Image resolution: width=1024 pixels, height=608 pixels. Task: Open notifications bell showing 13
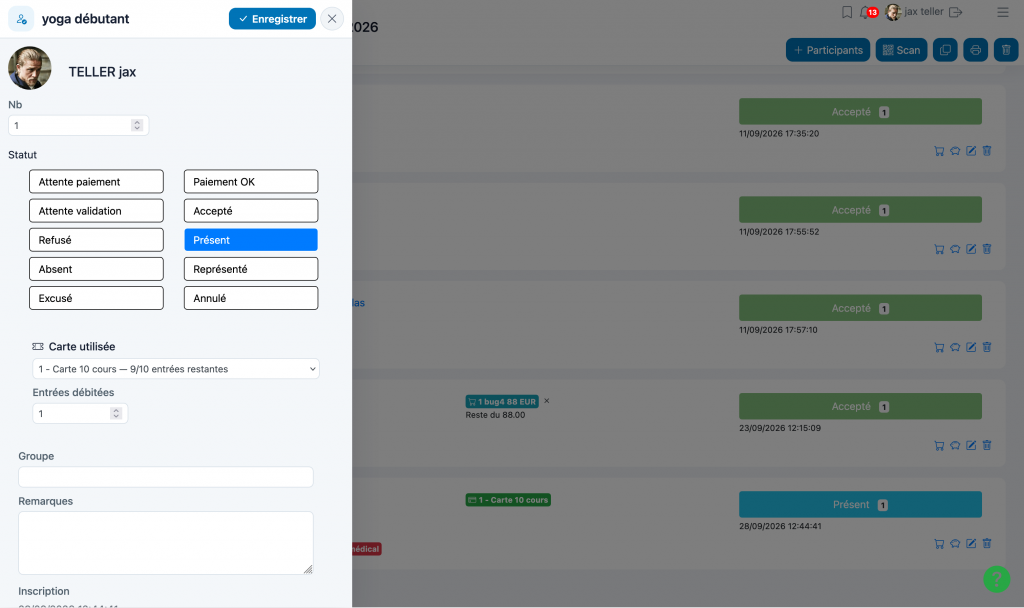point(868,12)
